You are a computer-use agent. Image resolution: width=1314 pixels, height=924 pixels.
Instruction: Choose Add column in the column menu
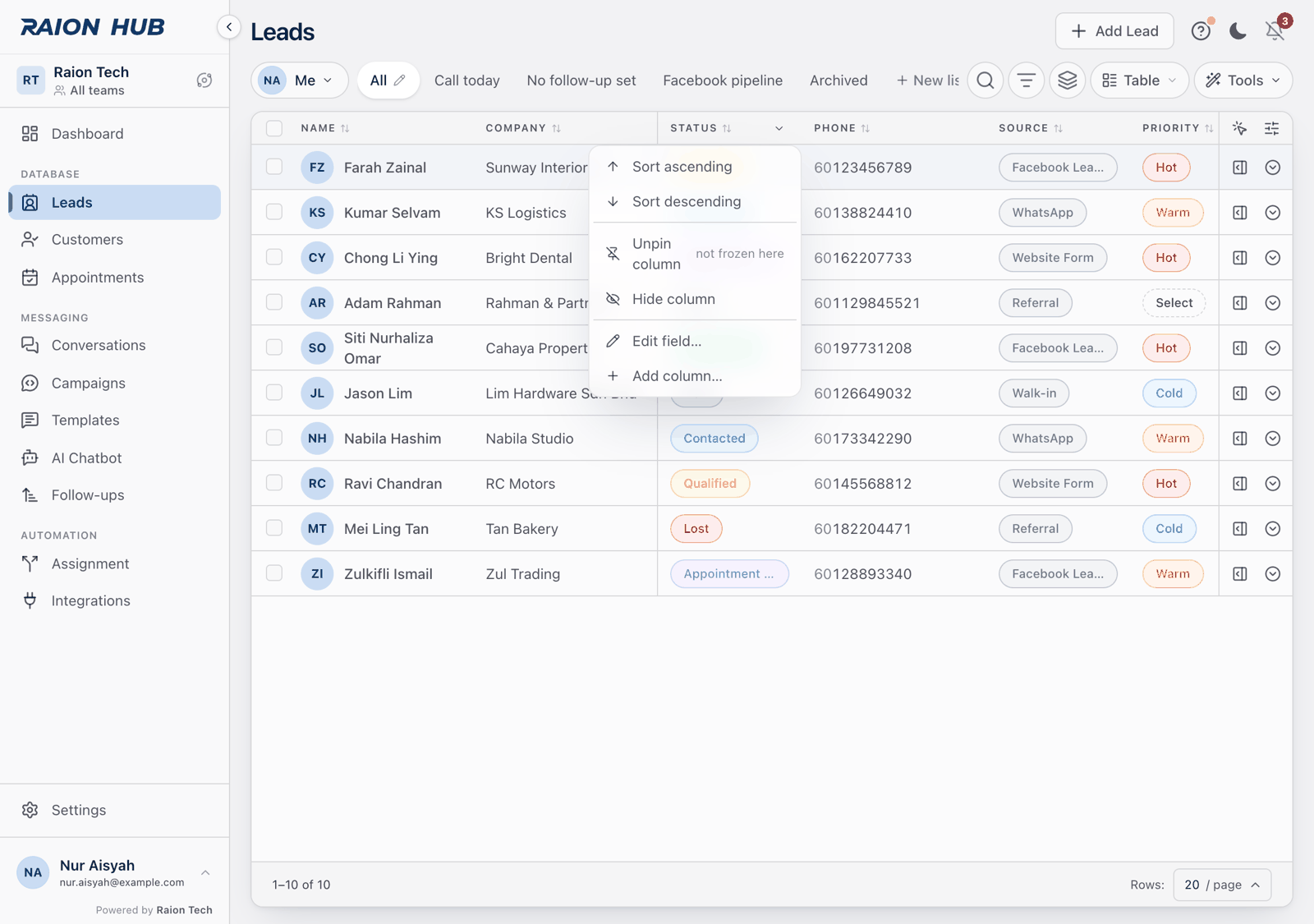pyautogui.click(x=695, y=376)
